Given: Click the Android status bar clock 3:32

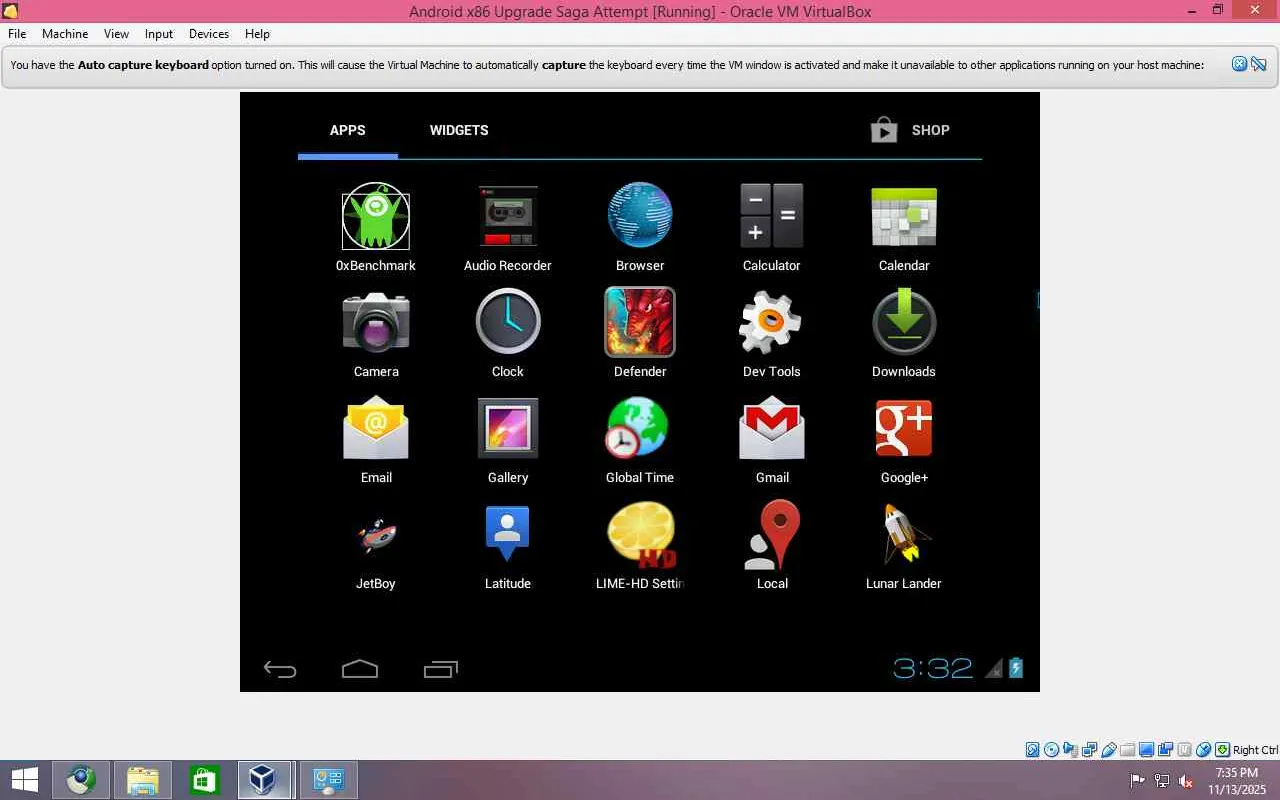Looking at the screenshot, I should (933, 668).
